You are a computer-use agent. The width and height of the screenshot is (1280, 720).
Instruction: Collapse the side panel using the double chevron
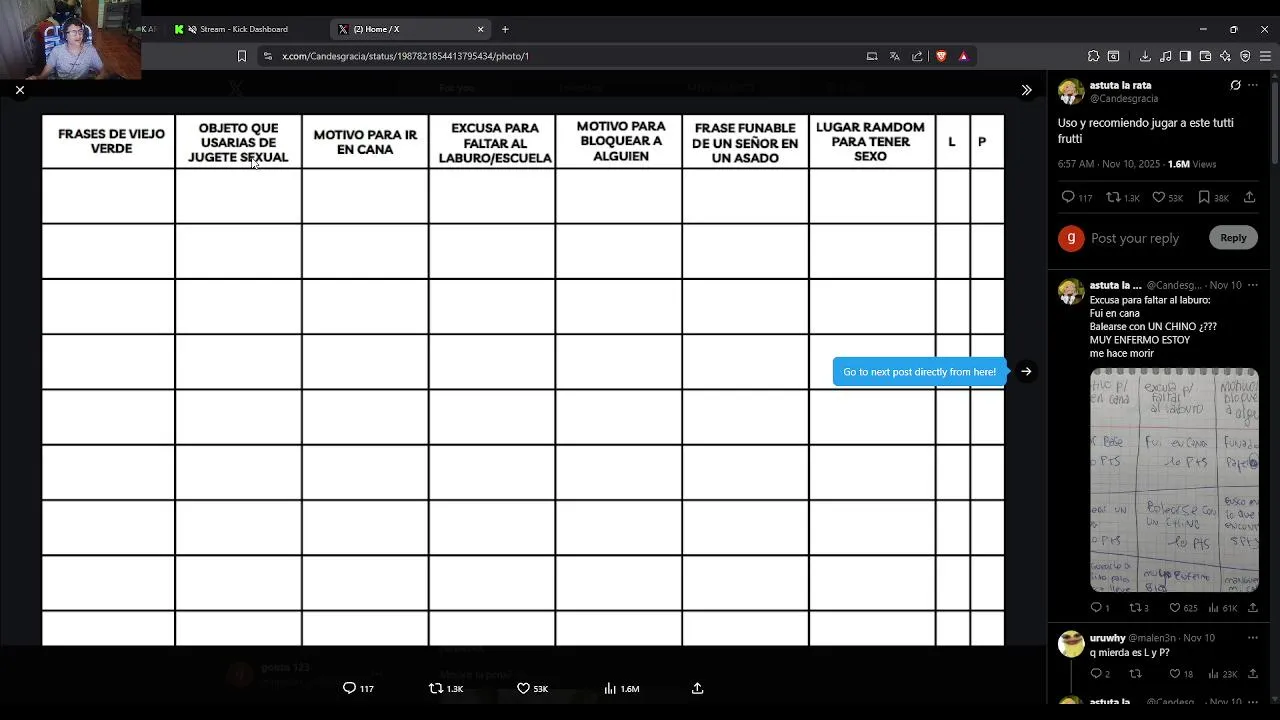[1026, 90]
